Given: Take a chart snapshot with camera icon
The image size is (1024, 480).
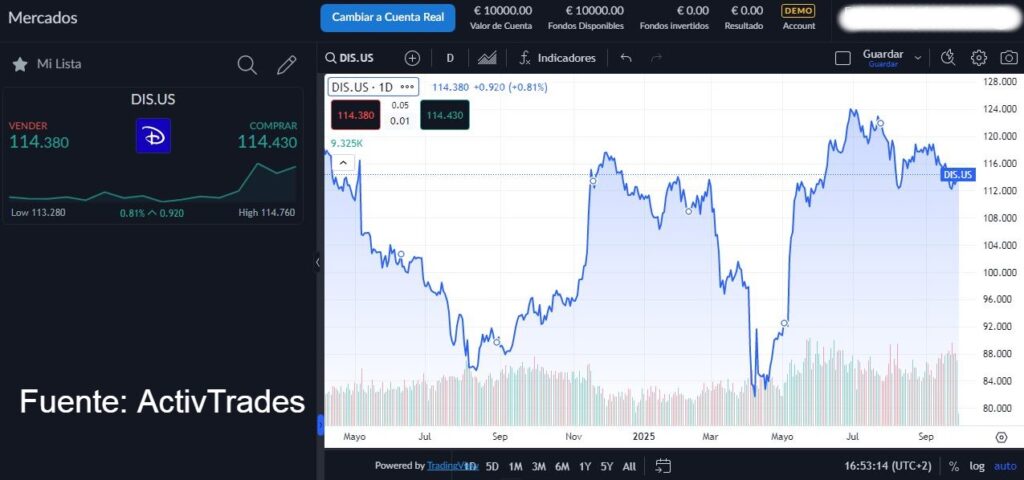Looking at the screenshot, I should pyautogui.click(x=1009, y=58).
